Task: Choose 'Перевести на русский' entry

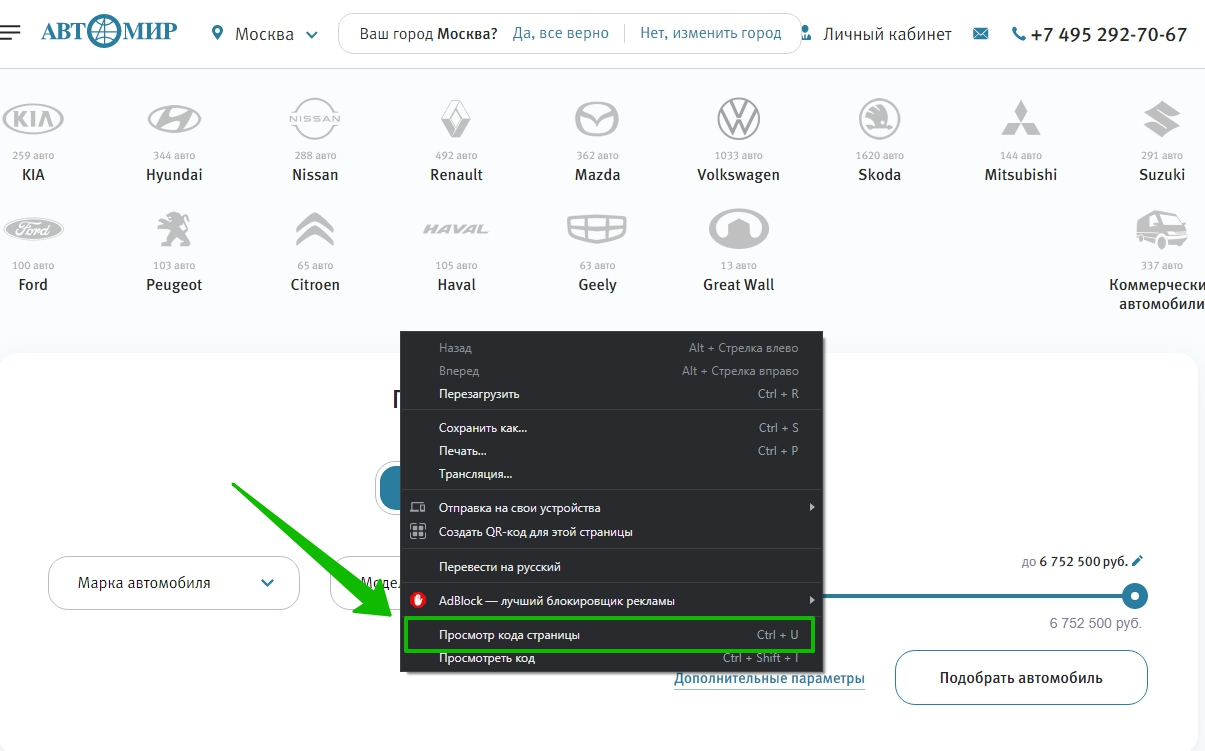Action: [x=611, y=567]
